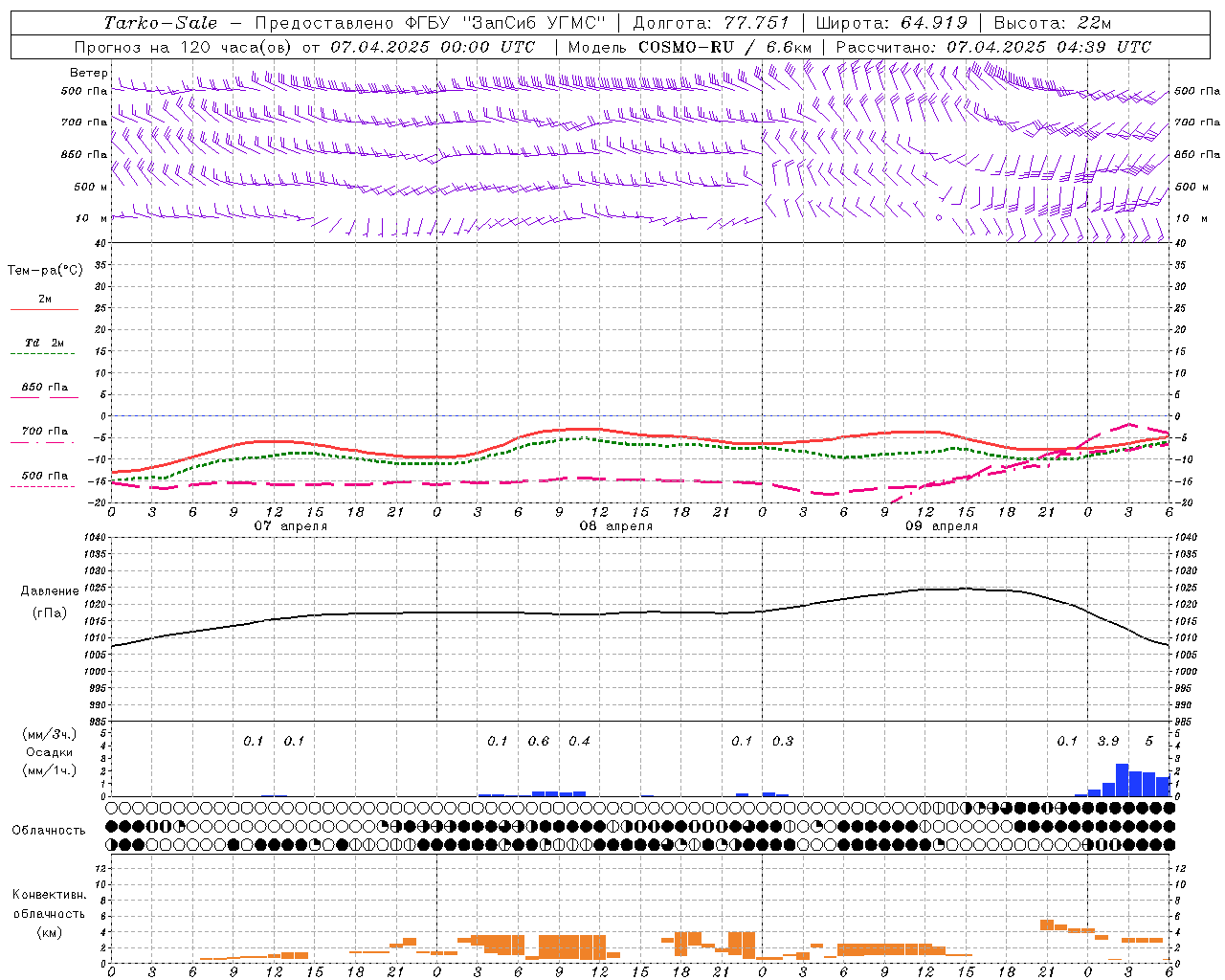This screenshot has width=1225, height=980.
Task: Click the "Осадки" precipitation label
Action: 50,752
